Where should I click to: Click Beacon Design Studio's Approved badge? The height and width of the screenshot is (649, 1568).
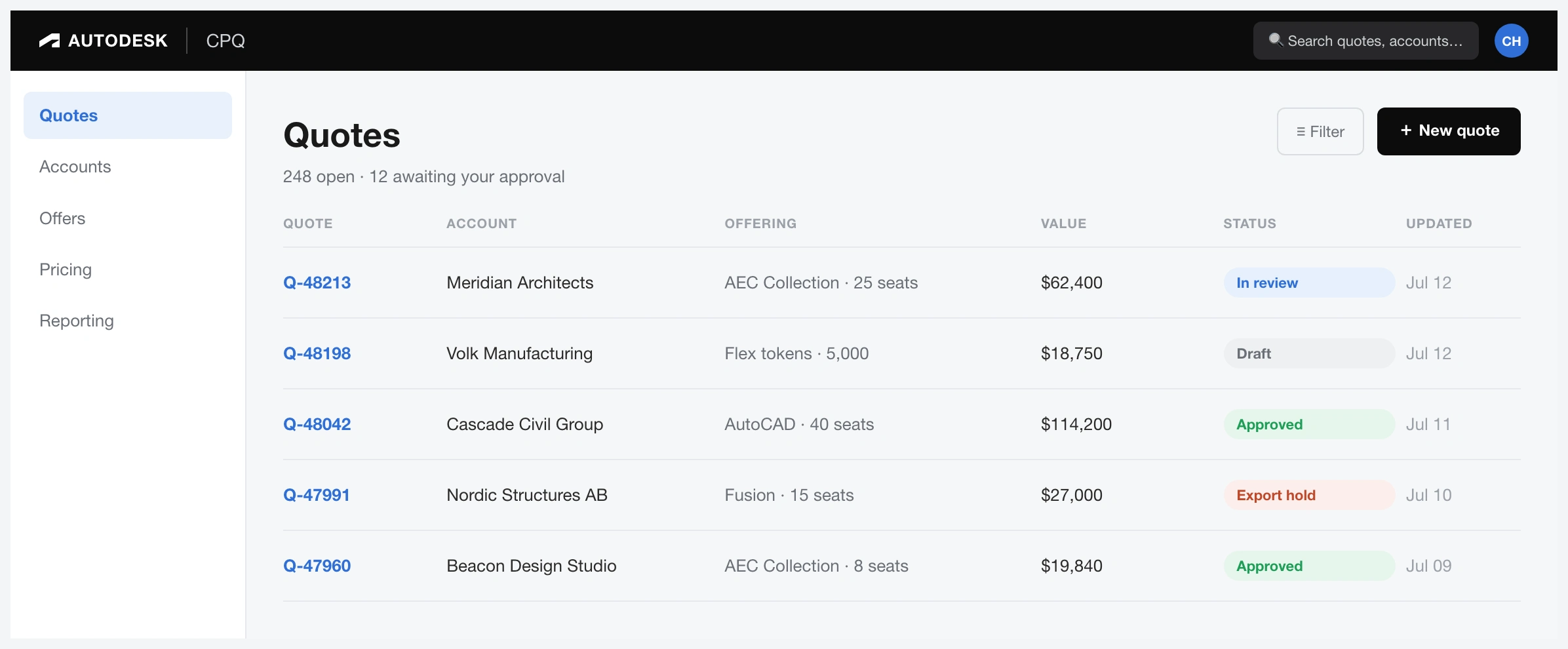pos(1309,566)
